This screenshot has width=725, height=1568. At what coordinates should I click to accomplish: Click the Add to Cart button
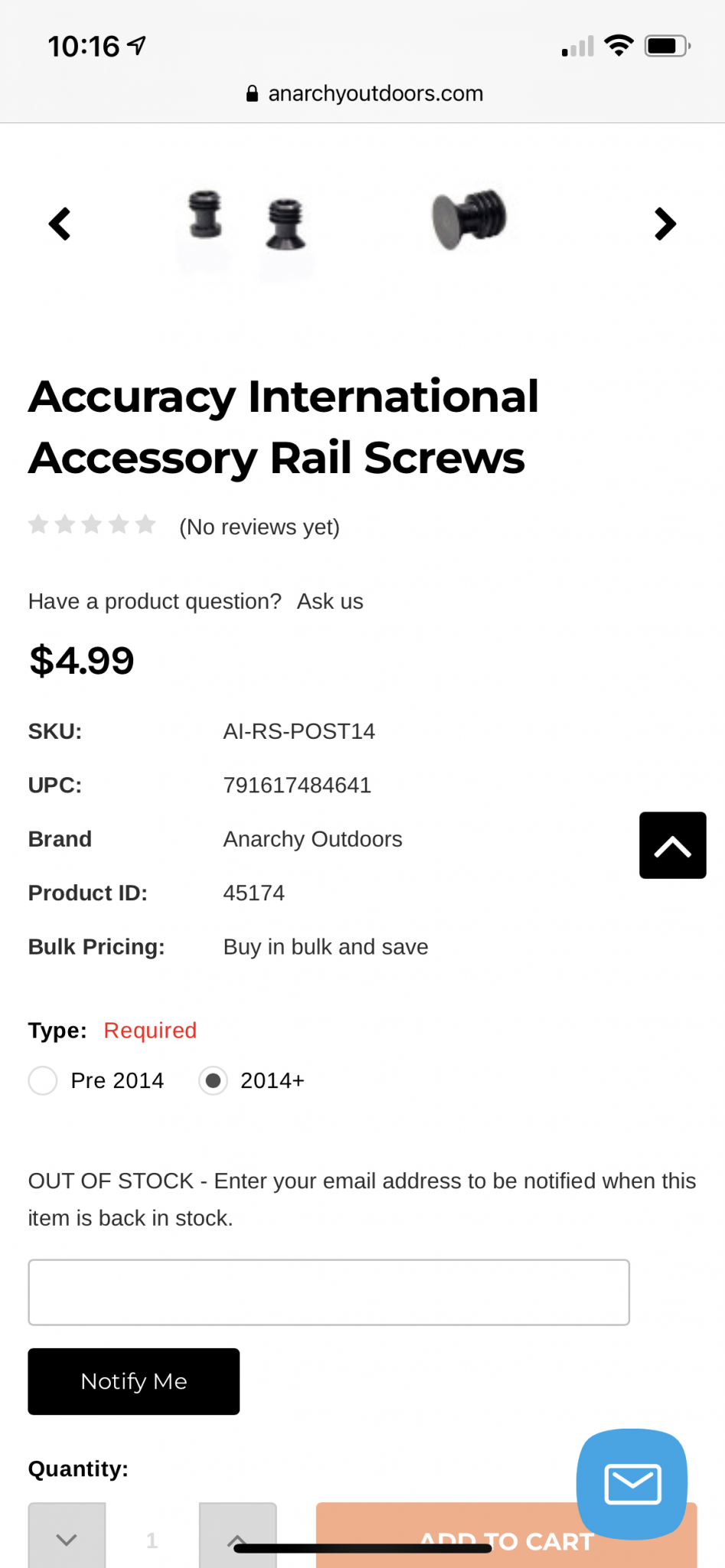click(506, 1537)
